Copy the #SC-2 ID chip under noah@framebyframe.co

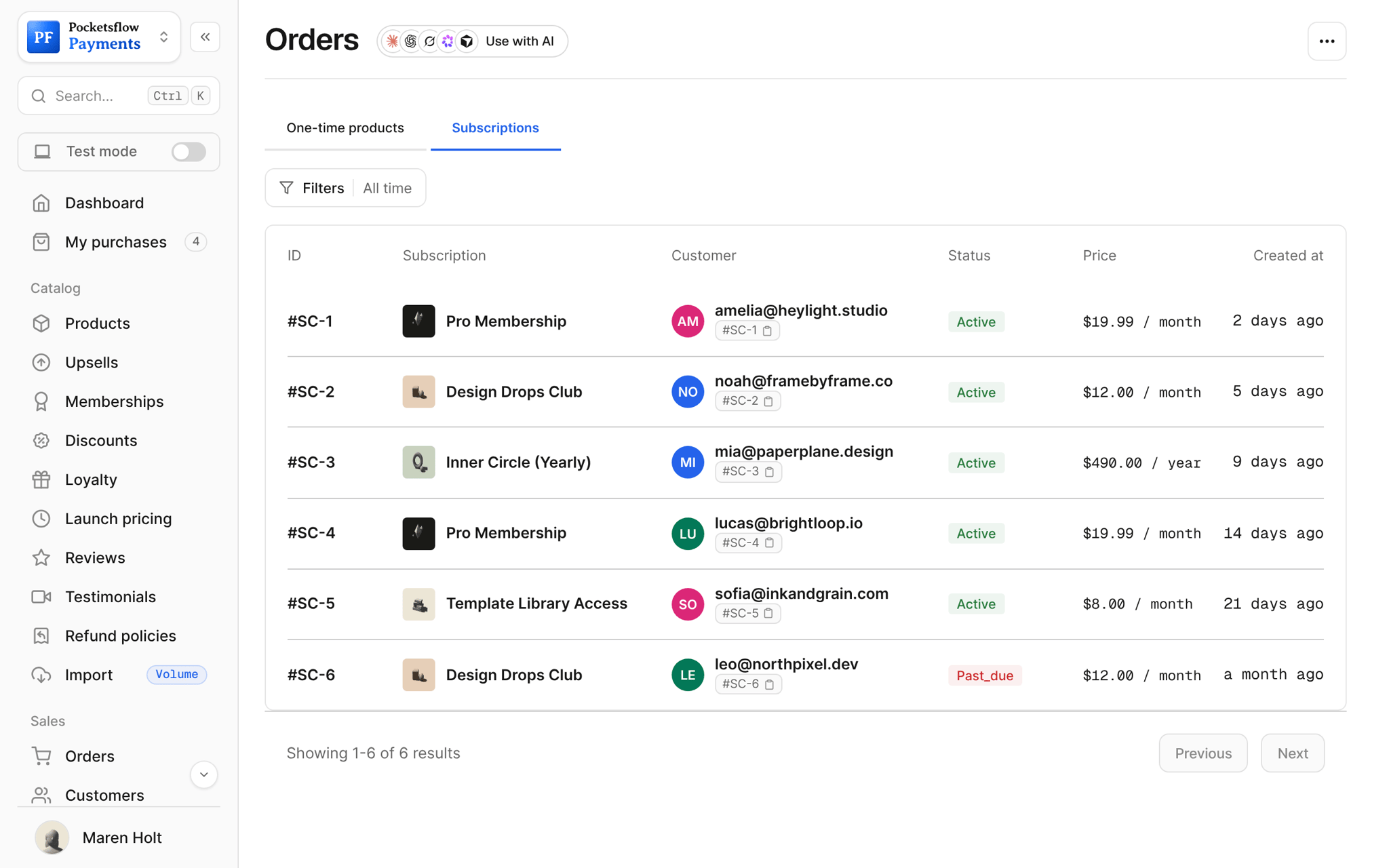[x=747, y=401]
